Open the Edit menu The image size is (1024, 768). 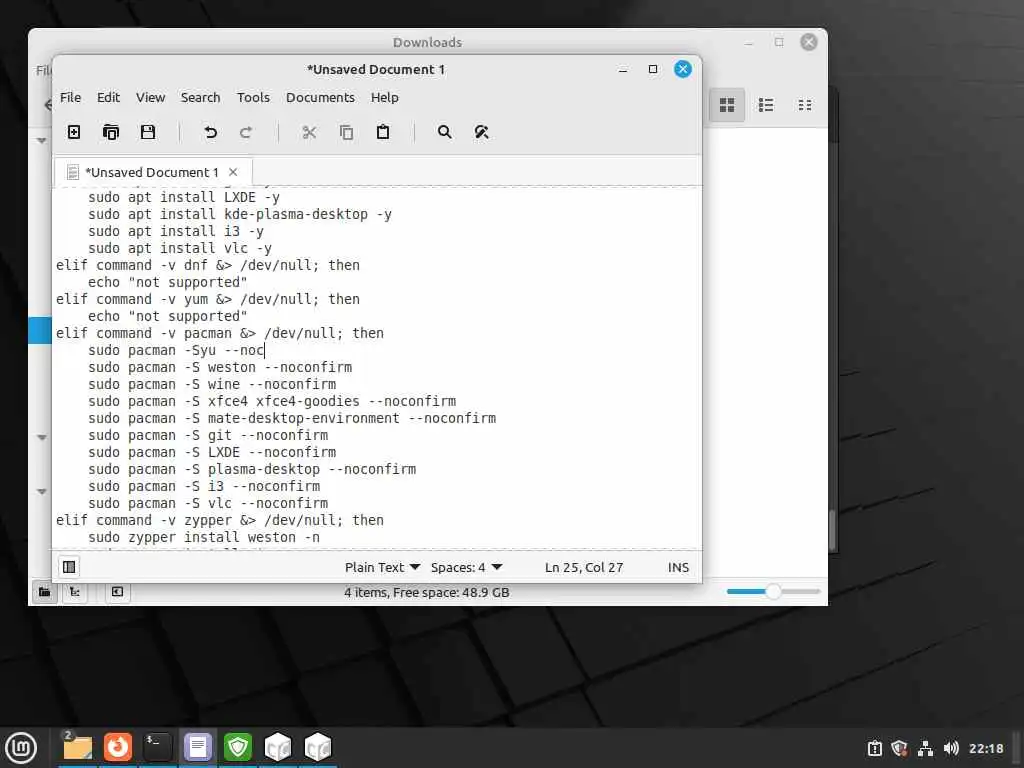click(108, 97)
